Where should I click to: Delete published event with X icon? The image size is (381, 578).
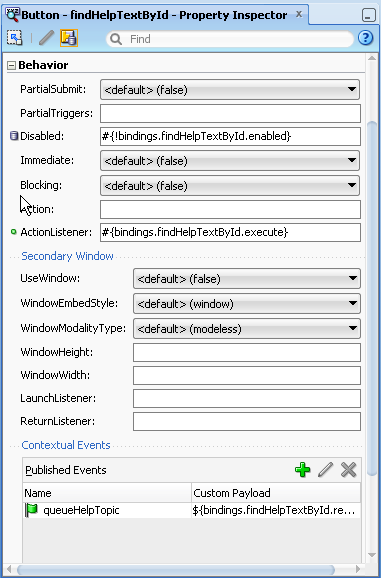(348, 470)
